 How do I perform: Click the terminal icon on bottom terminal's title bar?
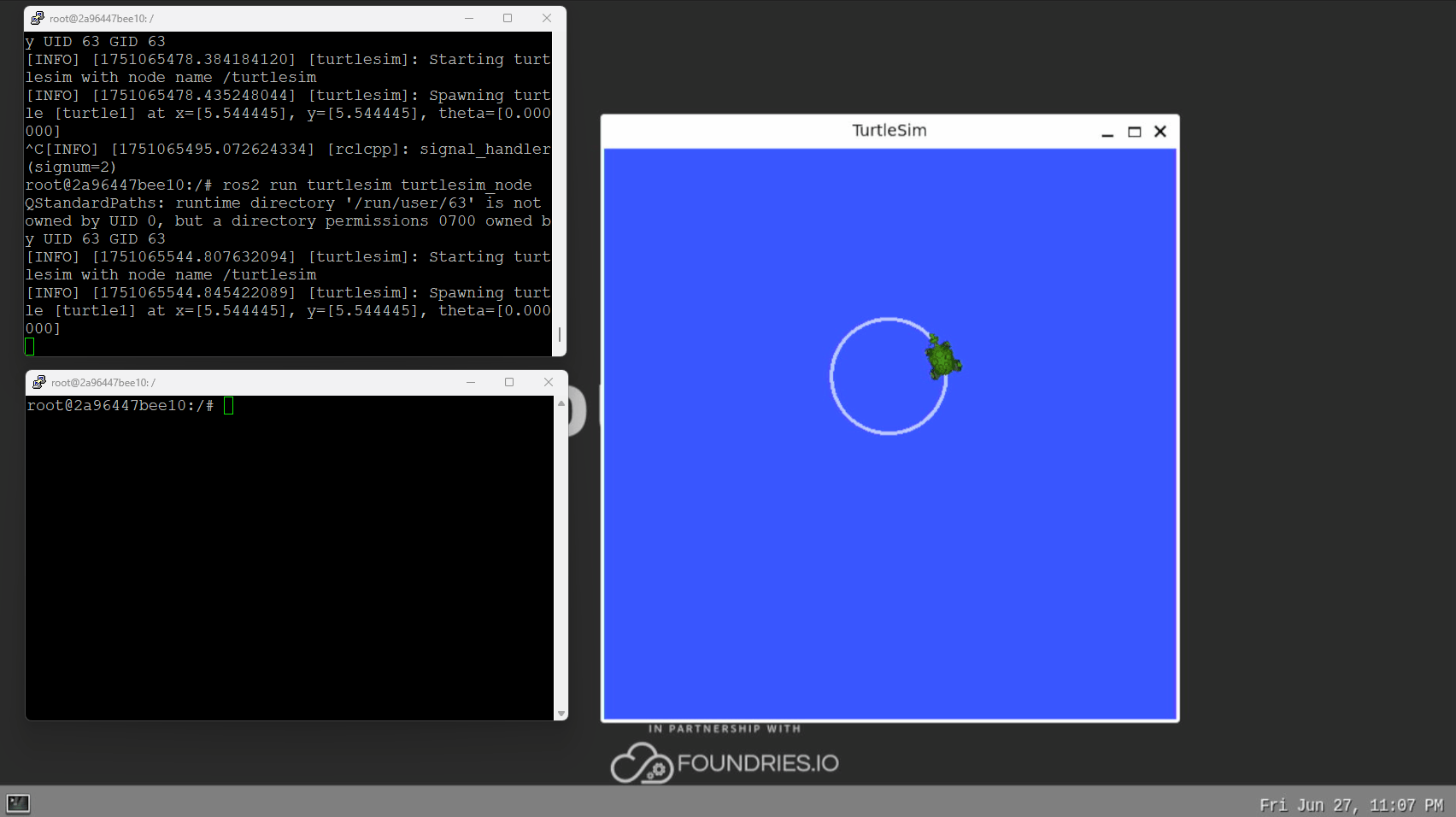39,382
